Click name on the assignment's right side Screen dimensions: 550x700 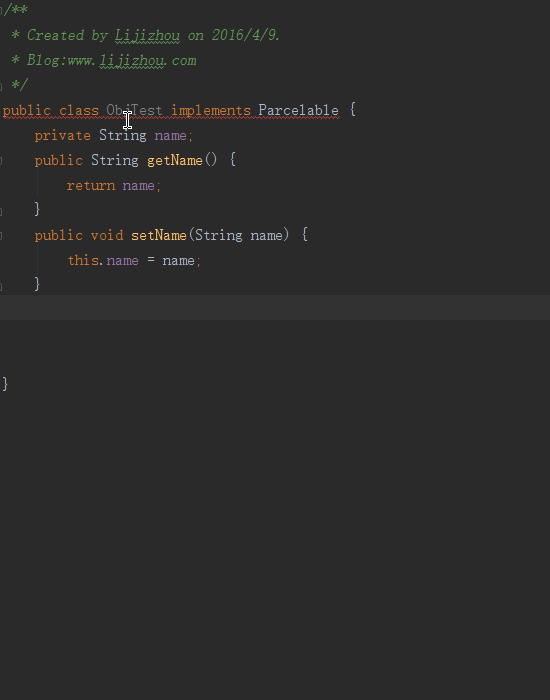pyautogui.click(x=179, y=260)
